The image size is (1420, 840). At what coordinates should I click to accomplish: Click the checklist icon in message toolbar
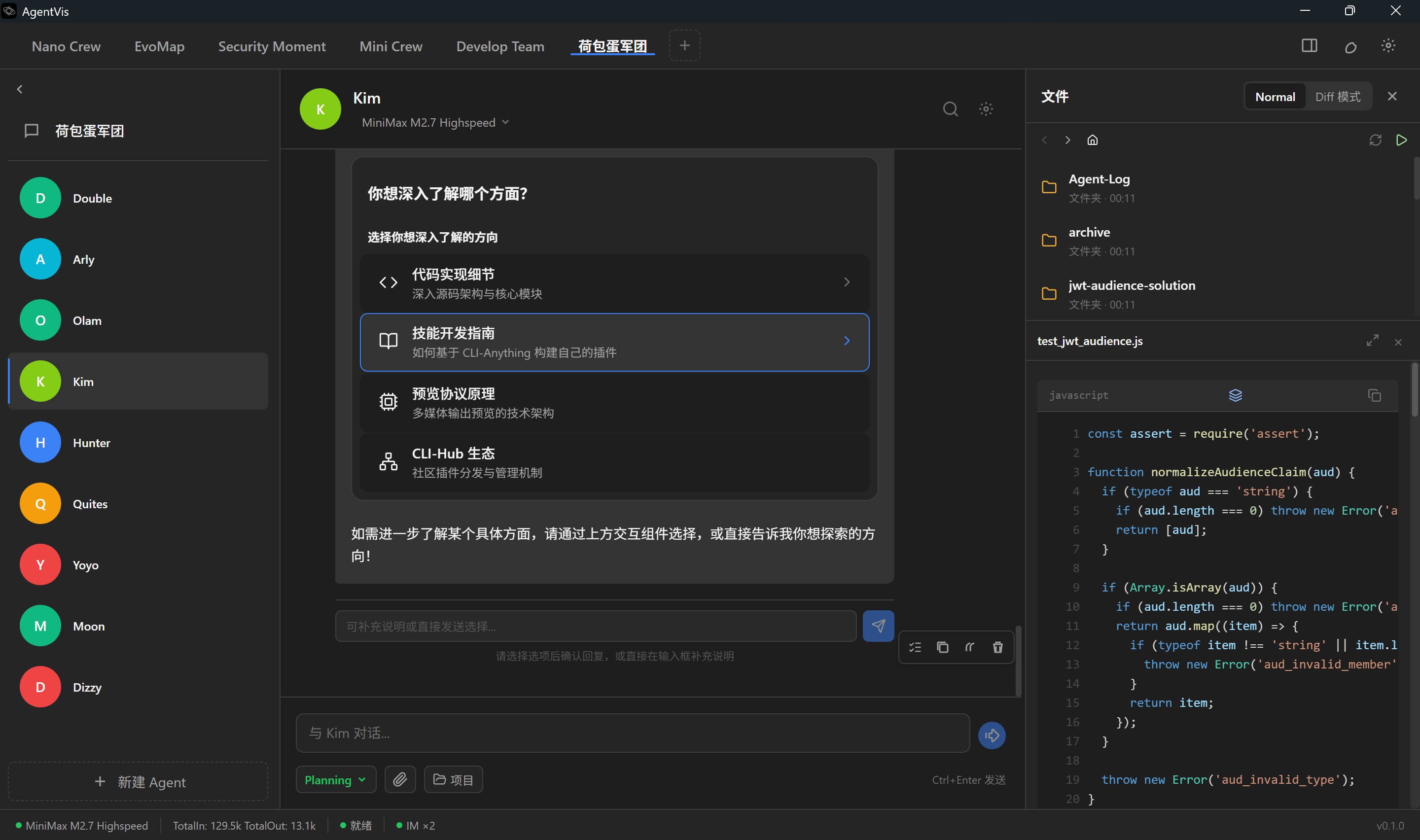point(915,647)
